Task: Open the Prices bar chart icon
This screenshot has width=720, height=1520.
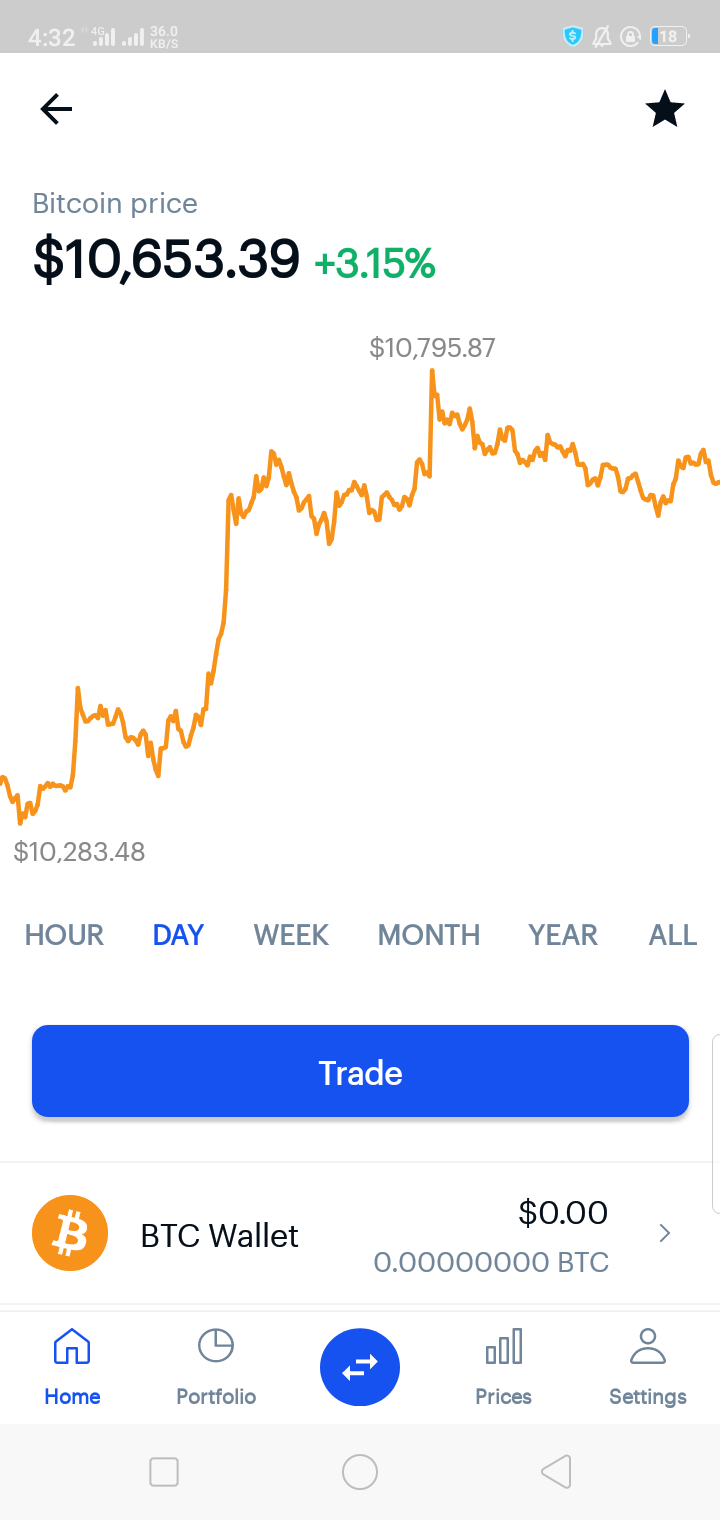Action: pos(503,1346)
